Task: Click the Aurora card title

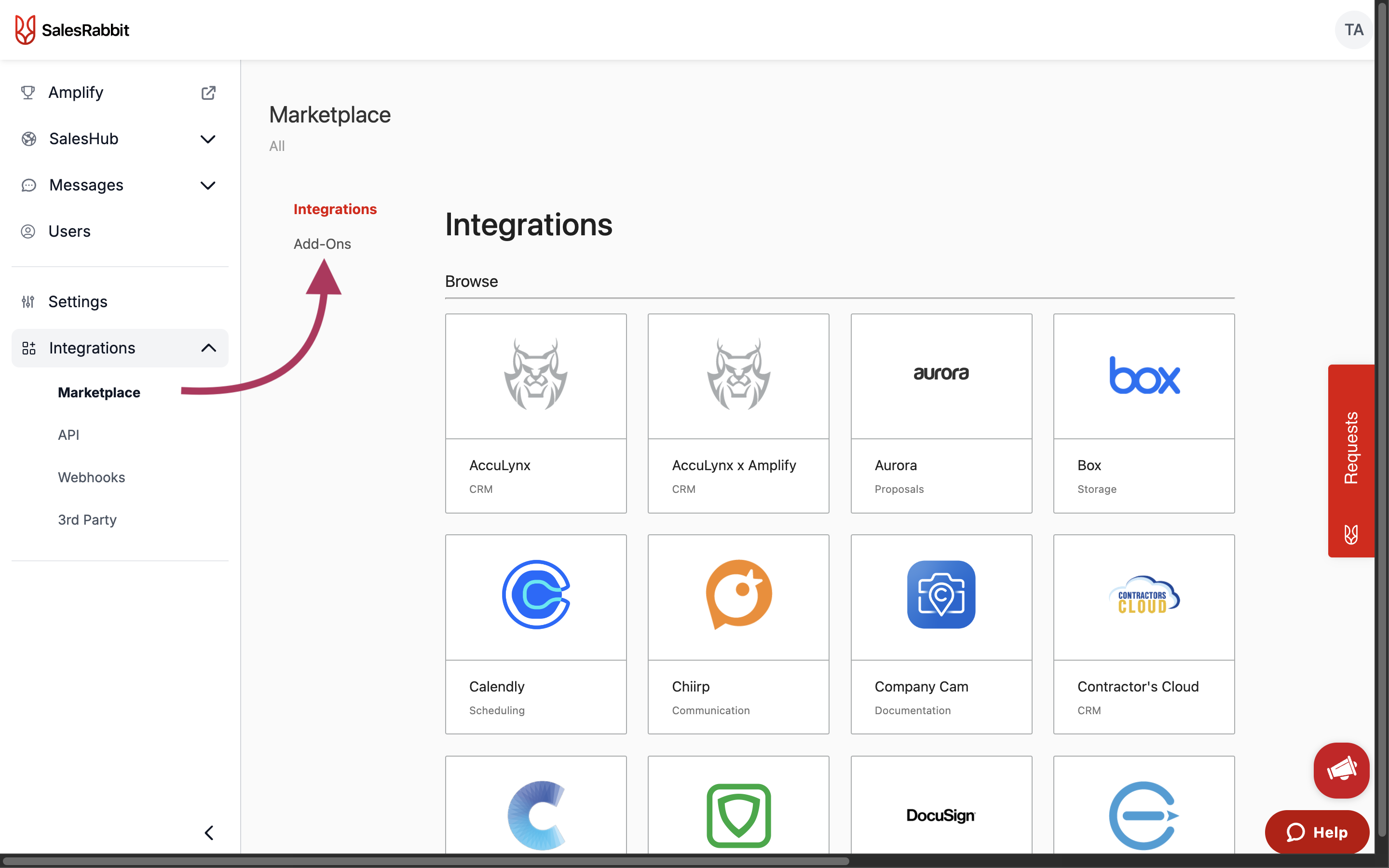Action: [x=896, y=465]
